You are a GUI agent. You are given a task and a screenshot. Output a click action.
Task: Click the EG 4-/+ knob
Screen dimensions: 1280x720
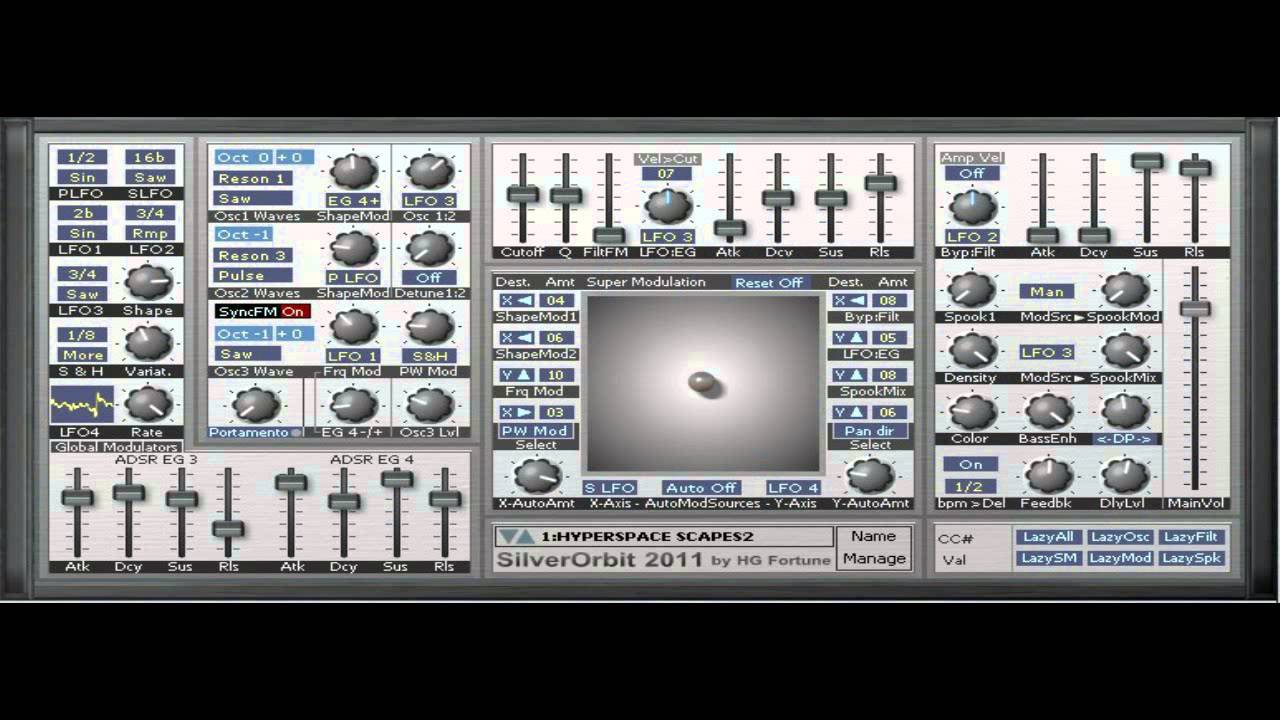[351, 404]
